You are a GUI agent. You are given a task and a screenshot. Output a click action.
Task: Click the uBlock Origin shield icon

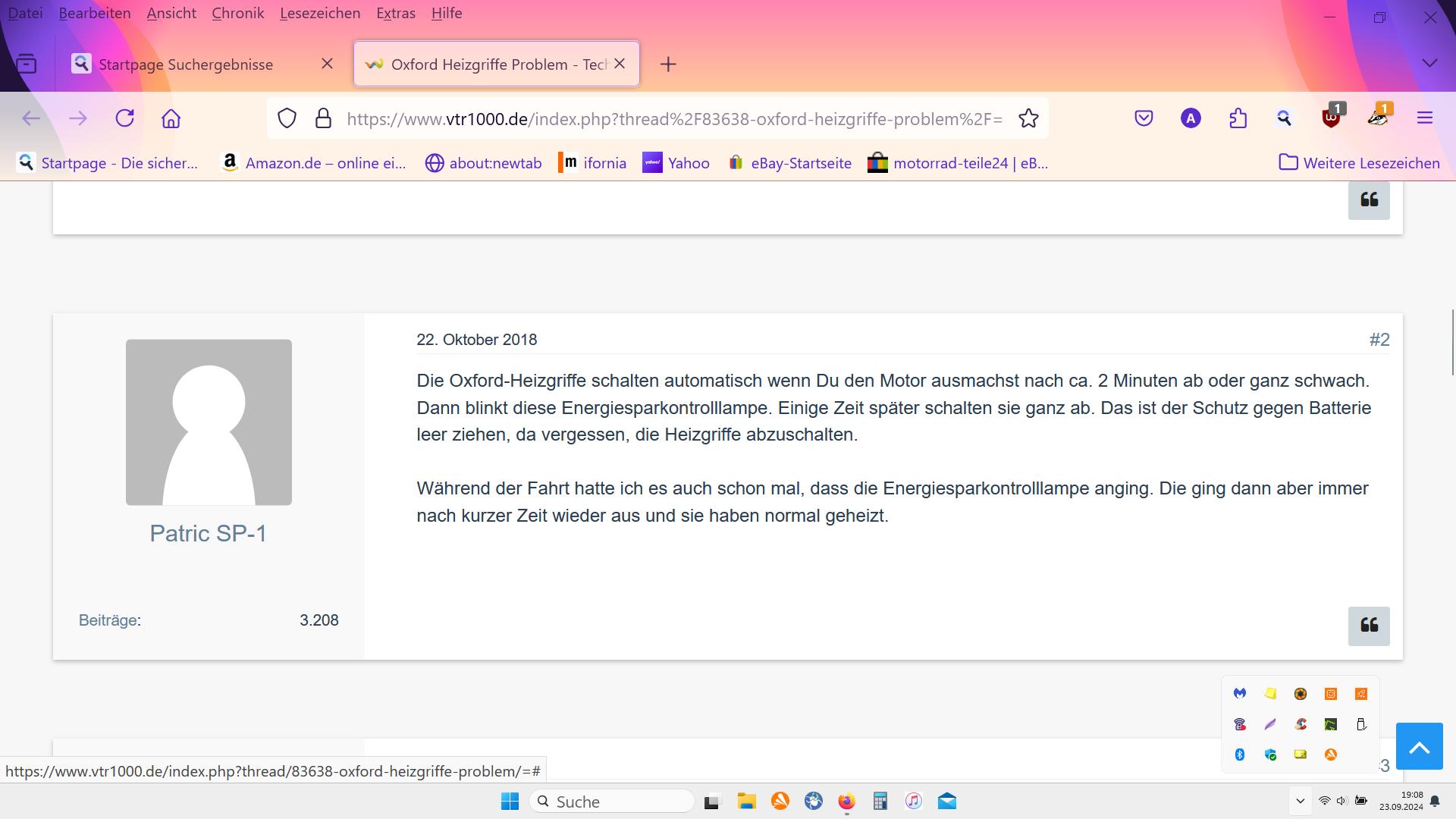coord(1331,118)
